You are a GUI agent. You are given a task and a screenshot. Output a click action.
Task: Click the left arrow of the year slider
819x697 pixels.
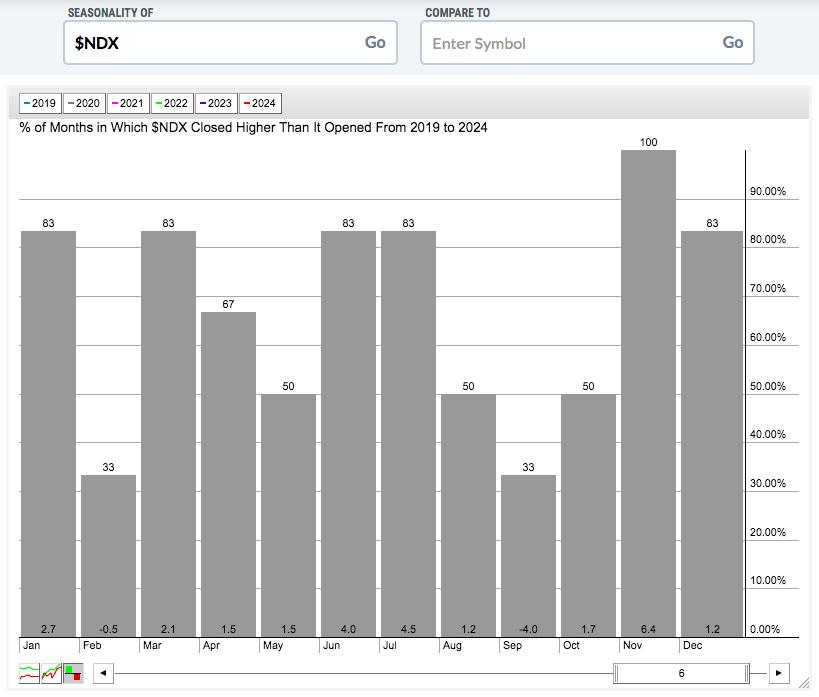103,673
